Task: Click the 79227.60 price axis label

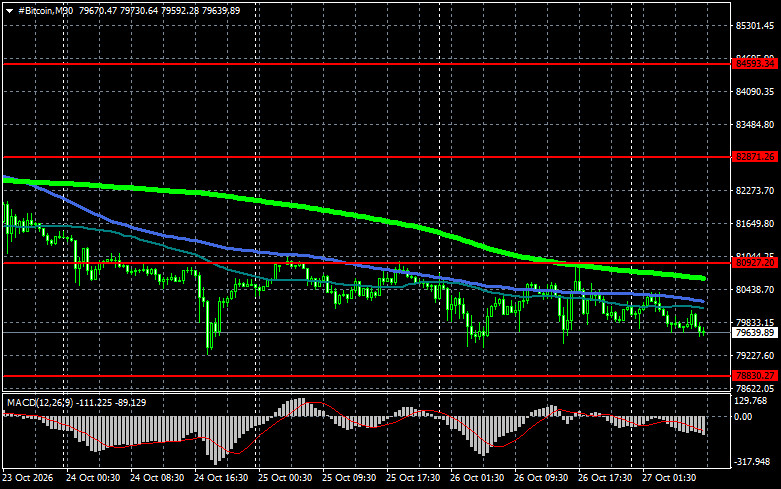Action: pyautogui.click(x=755, y=356)
